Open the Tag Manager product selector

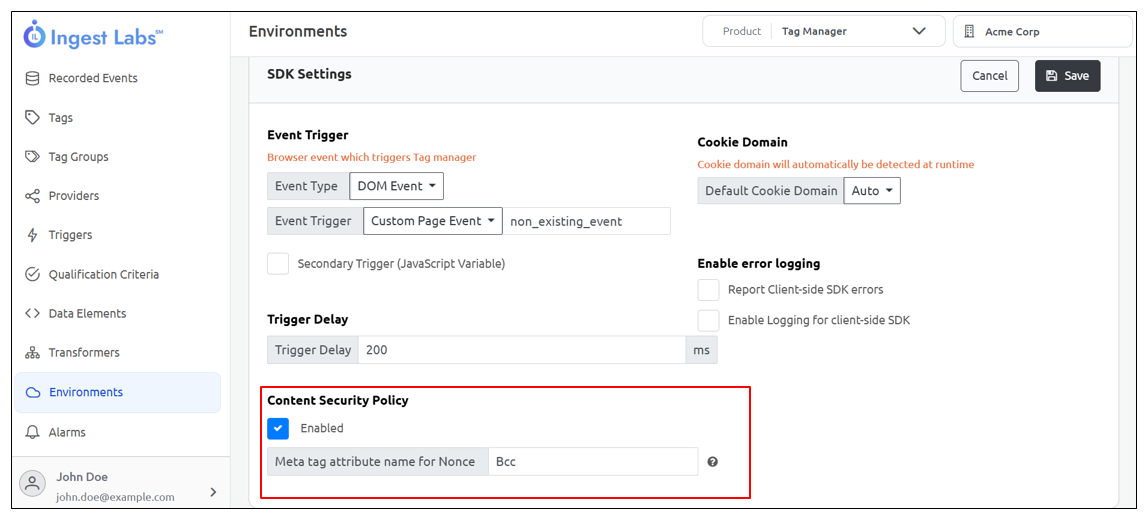point(824,32)
